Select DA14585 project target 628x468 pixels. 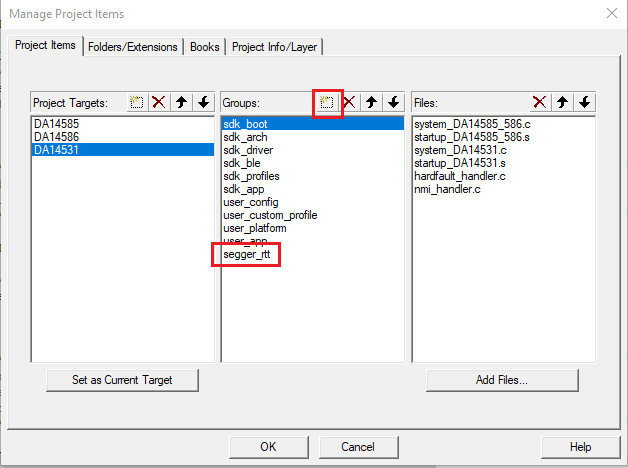[57, 124]
